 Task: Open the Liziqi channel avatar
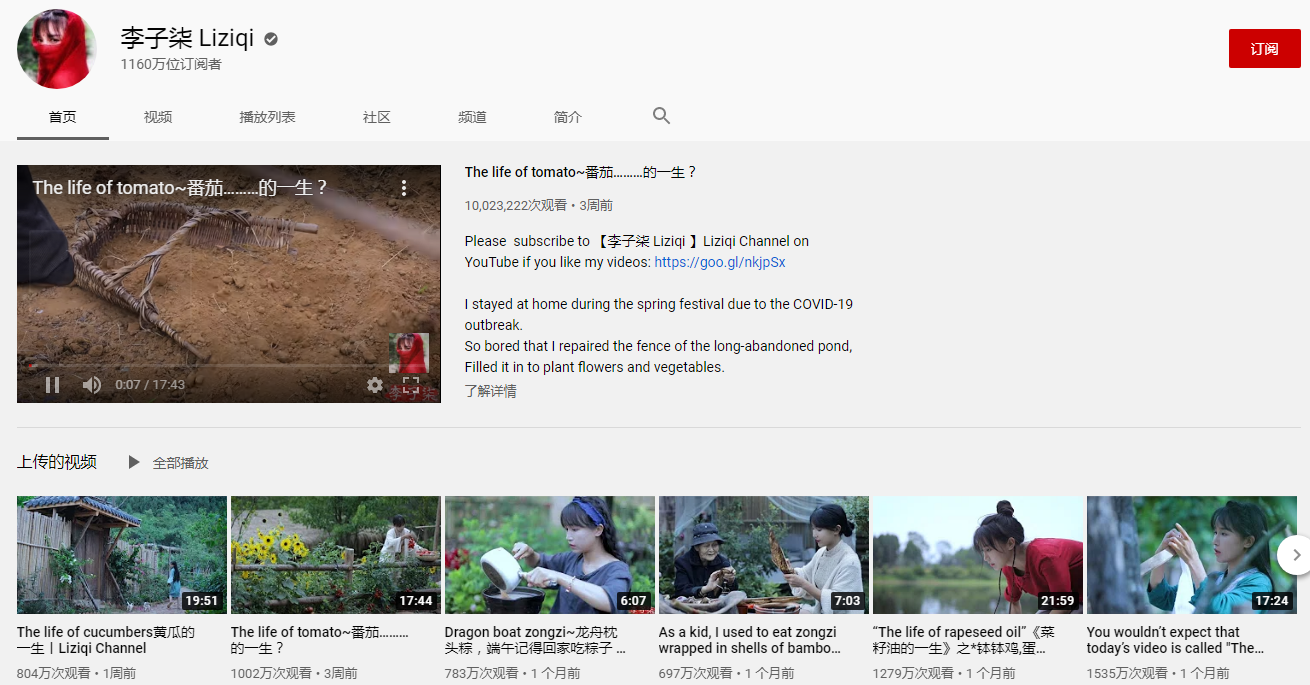point(57,49)
